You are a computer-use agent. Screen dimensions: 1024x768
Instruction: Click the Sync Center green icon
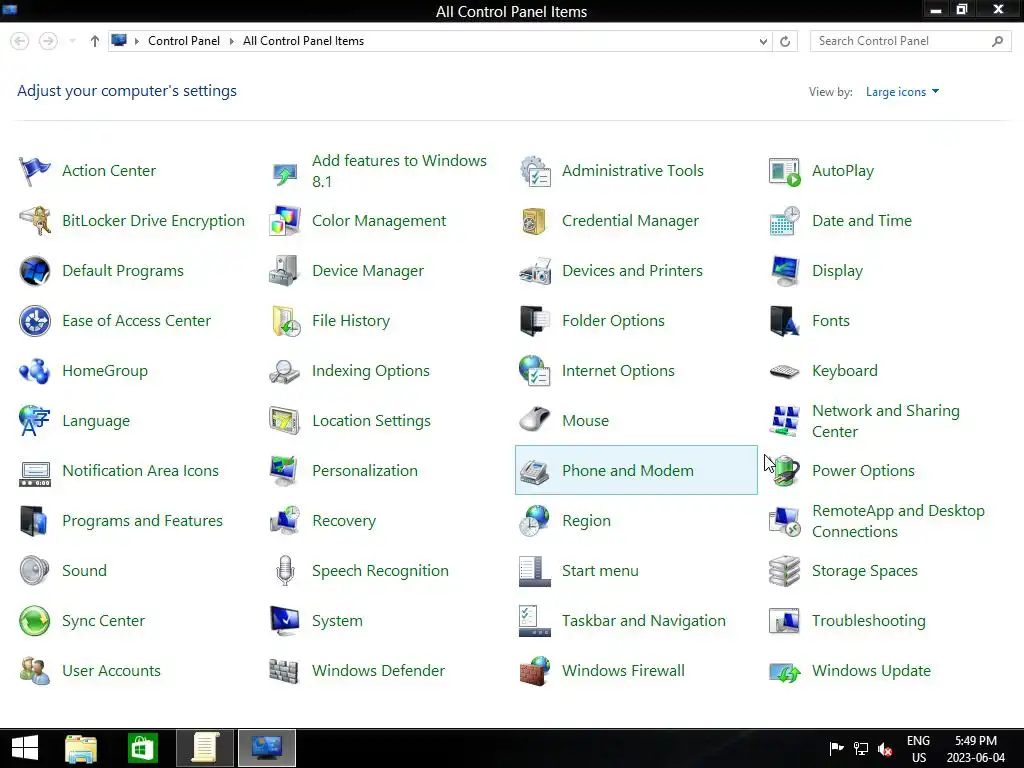(x=35, y=620)
